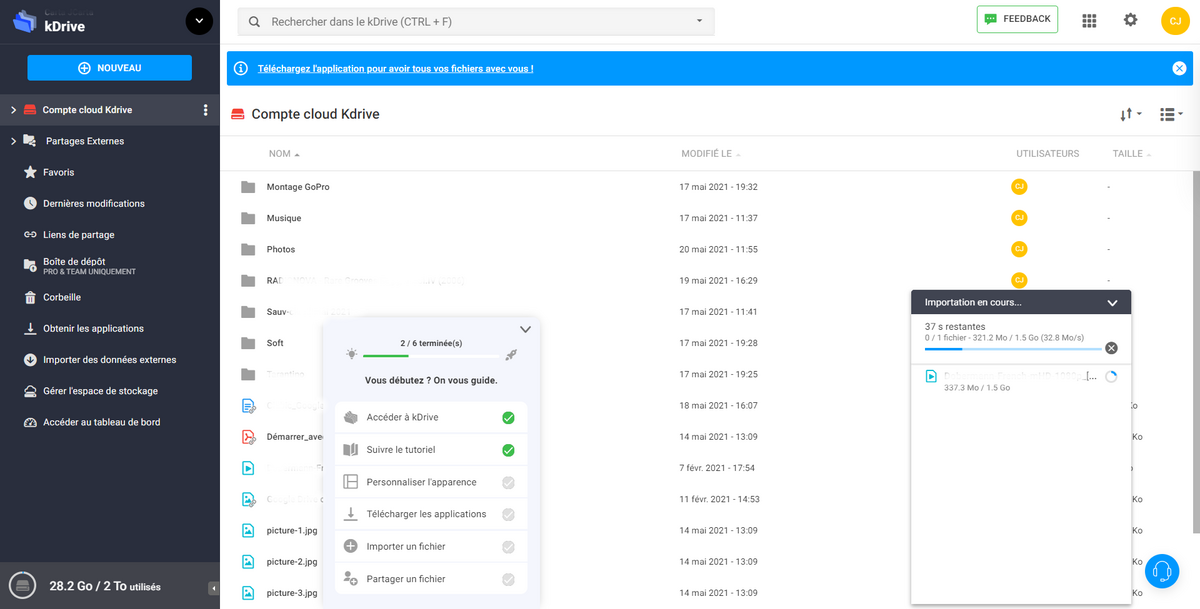Toggle Importer un fichier checkmark
This screenshot has height=609, width=1200.
[508, 547]
